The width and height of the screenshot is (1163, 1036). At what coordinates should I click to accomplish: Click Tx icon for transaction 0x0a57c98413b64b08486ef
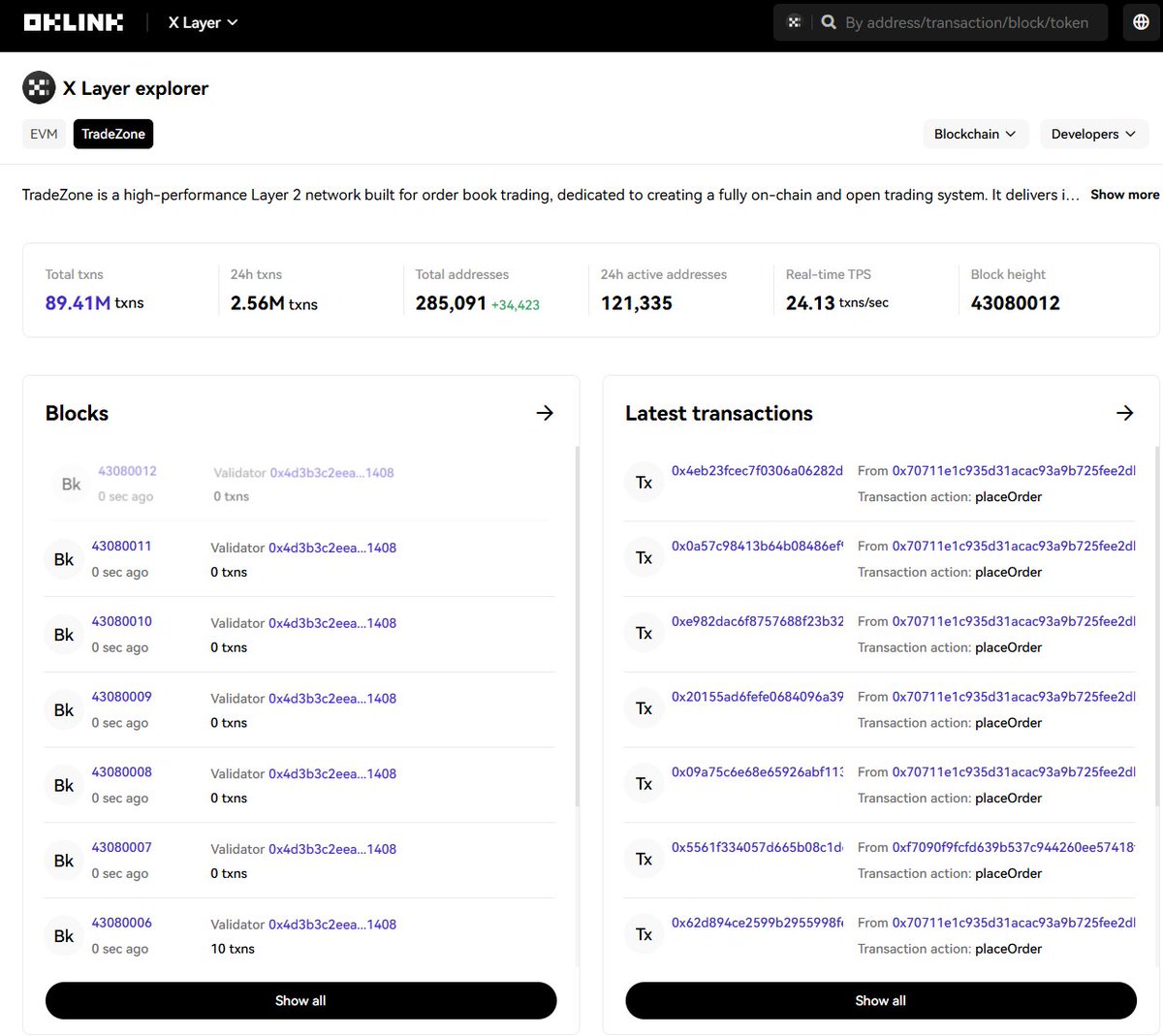pos(644,558)
